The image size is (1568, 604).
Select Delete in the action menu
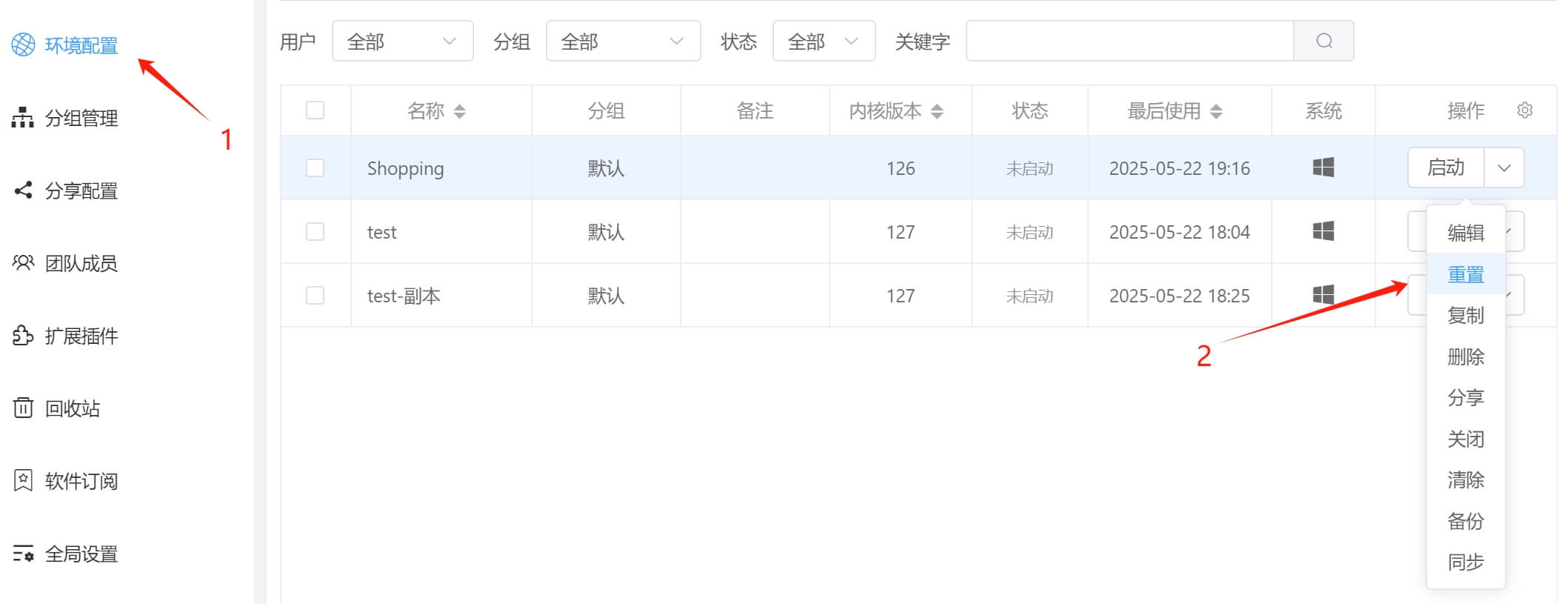(1465, 357)
